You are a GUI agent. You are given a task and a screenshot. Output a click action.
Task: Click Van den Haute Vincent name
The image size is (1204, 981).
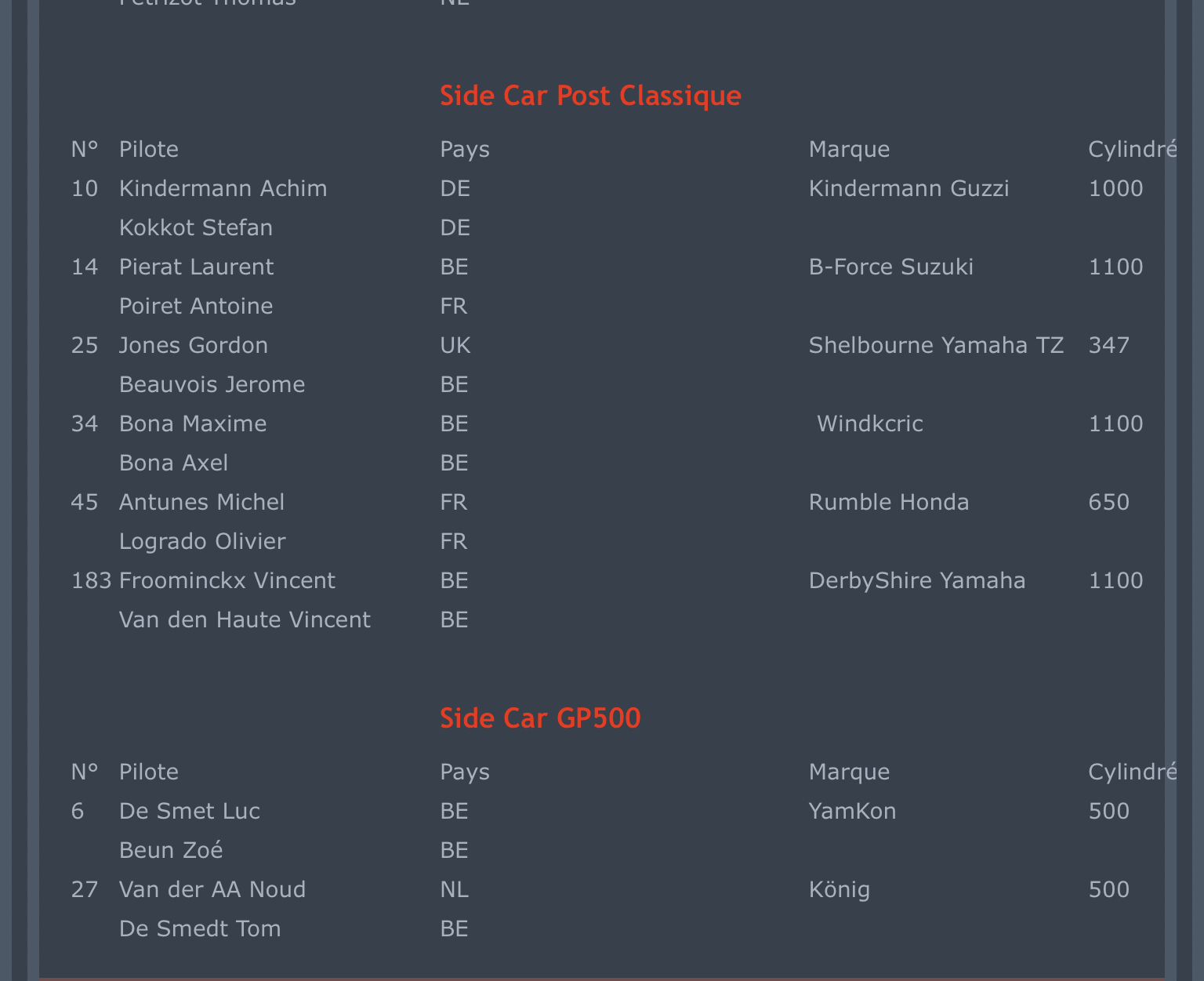pyautogui.click(x=245, y=620)
